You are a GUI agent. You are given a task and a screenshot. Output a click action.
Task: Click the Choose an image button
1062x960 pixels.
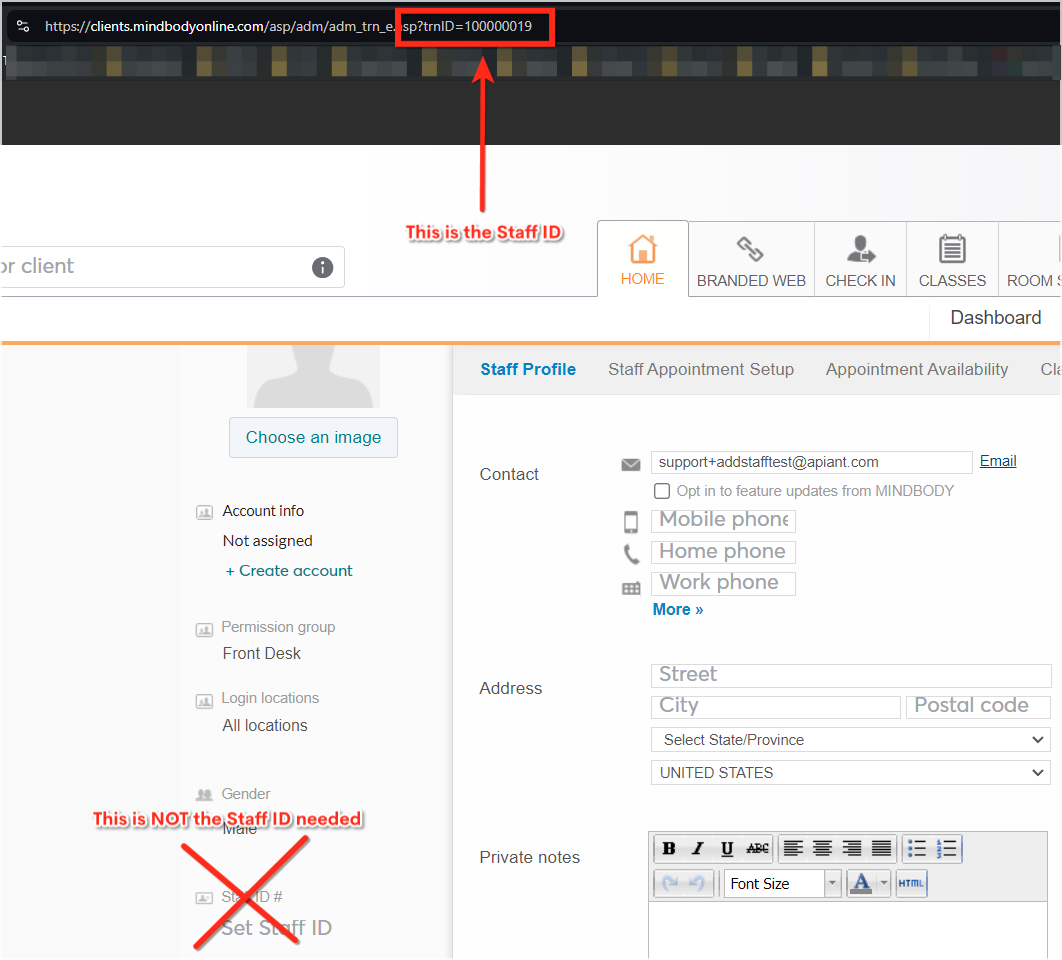tap(313, 437)
